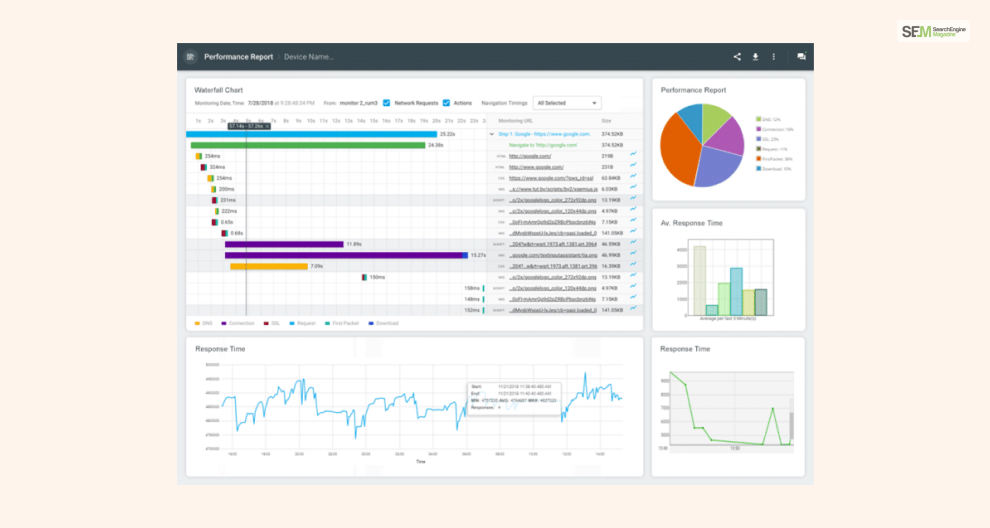Click the First Packet swatch in waterfall legend
Viewport: 990px width, 528px height.
[x=327, y=323]
